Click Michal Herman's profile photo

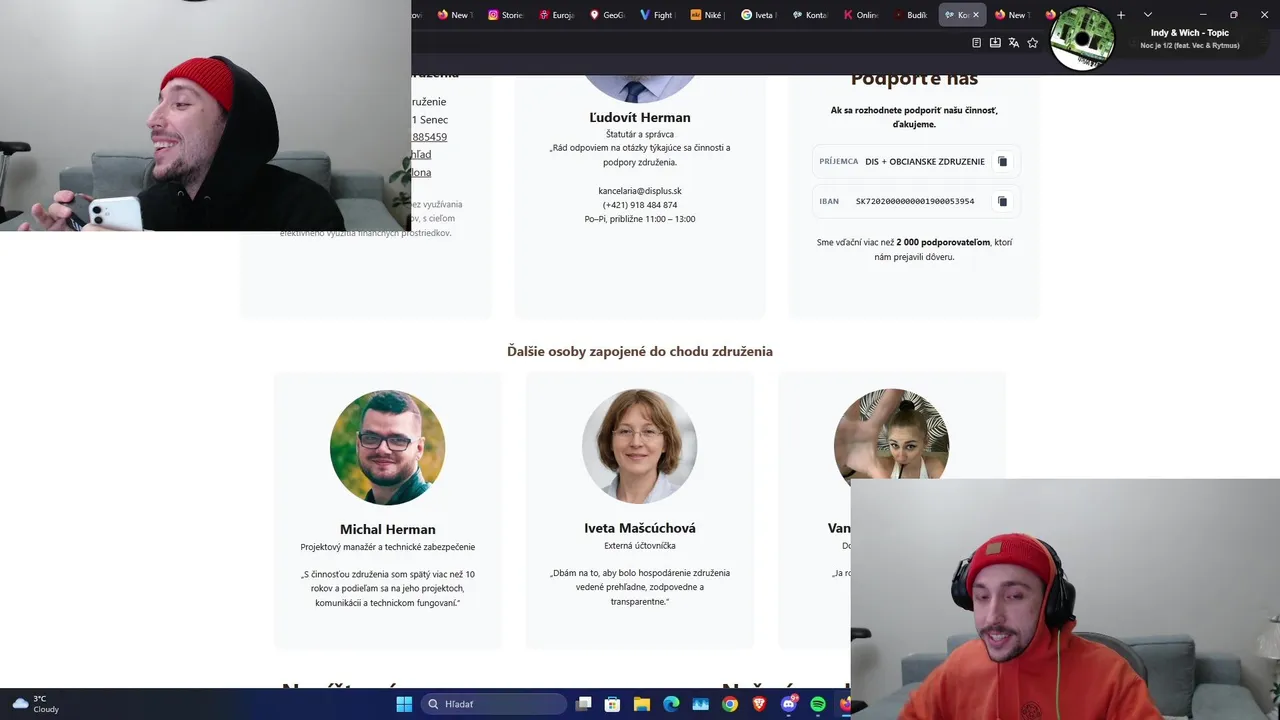pos(387,447)
